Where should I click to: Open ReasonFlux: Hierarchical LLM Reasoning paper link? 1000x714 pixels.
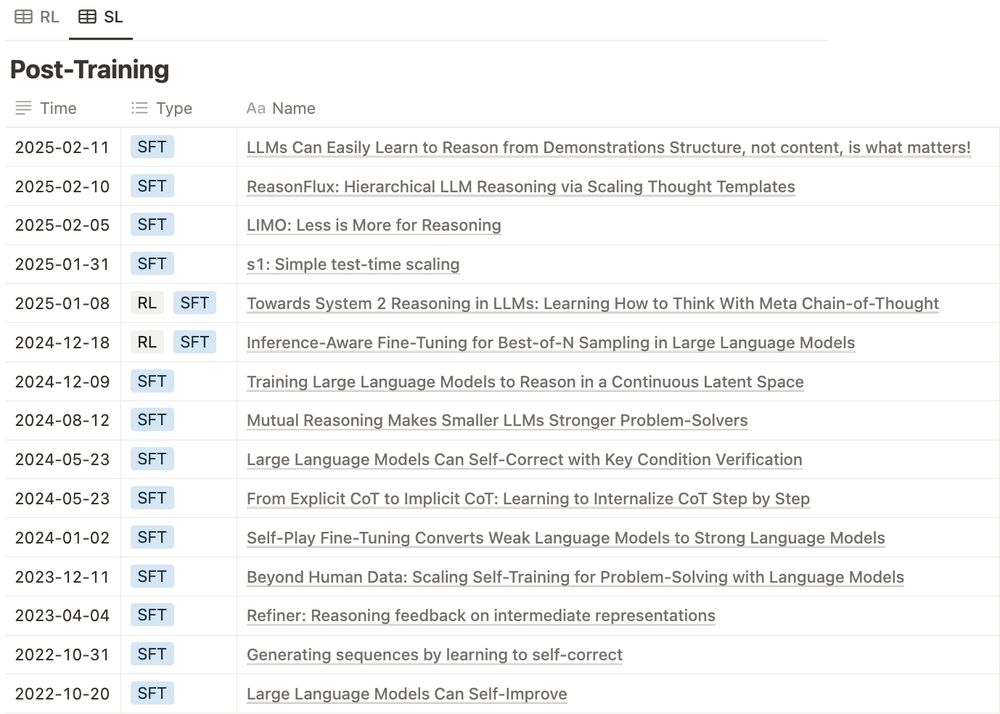(x=520, y=186)
